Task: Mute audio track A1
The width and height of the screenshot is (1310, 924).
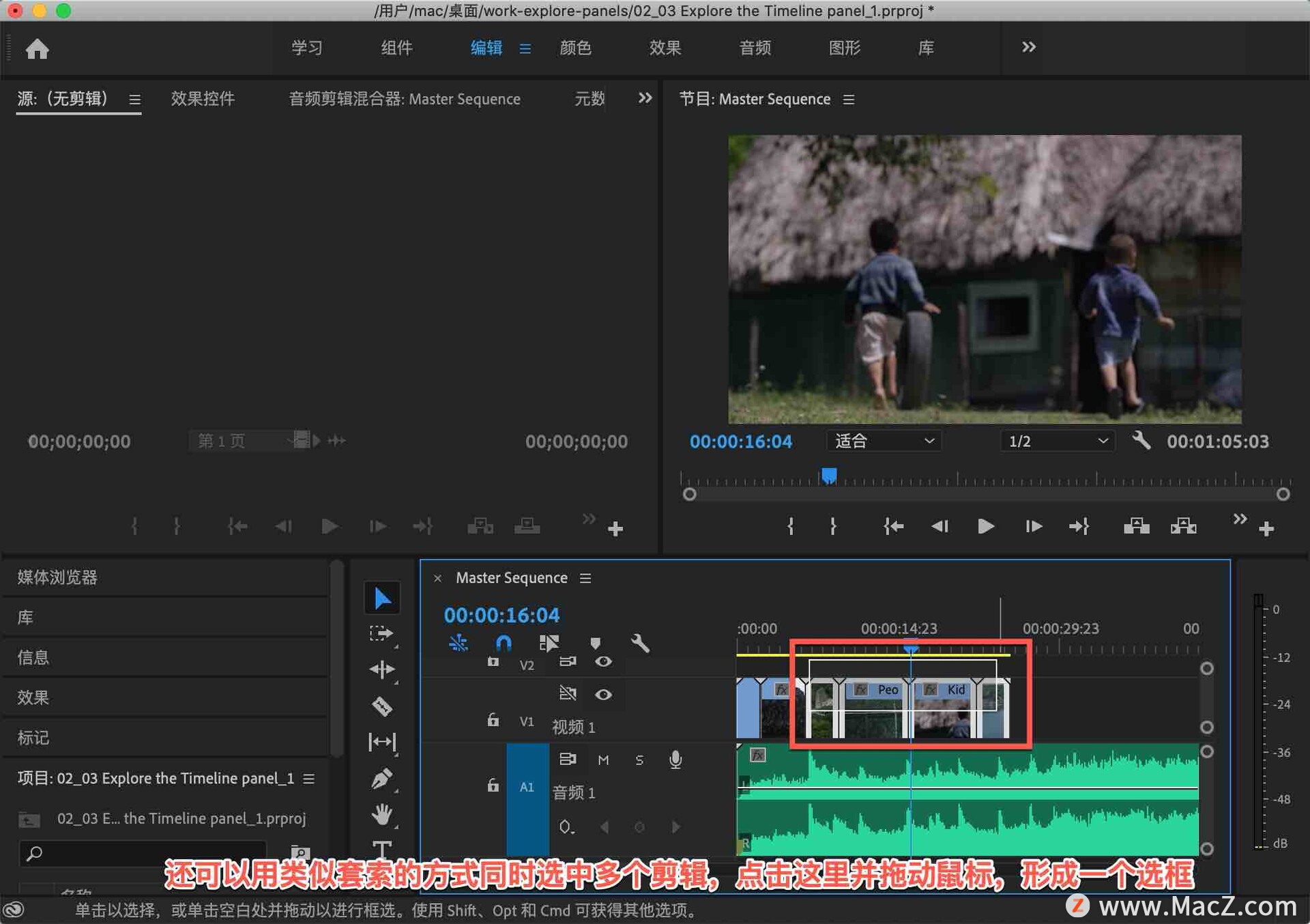Action: [603, 760]
